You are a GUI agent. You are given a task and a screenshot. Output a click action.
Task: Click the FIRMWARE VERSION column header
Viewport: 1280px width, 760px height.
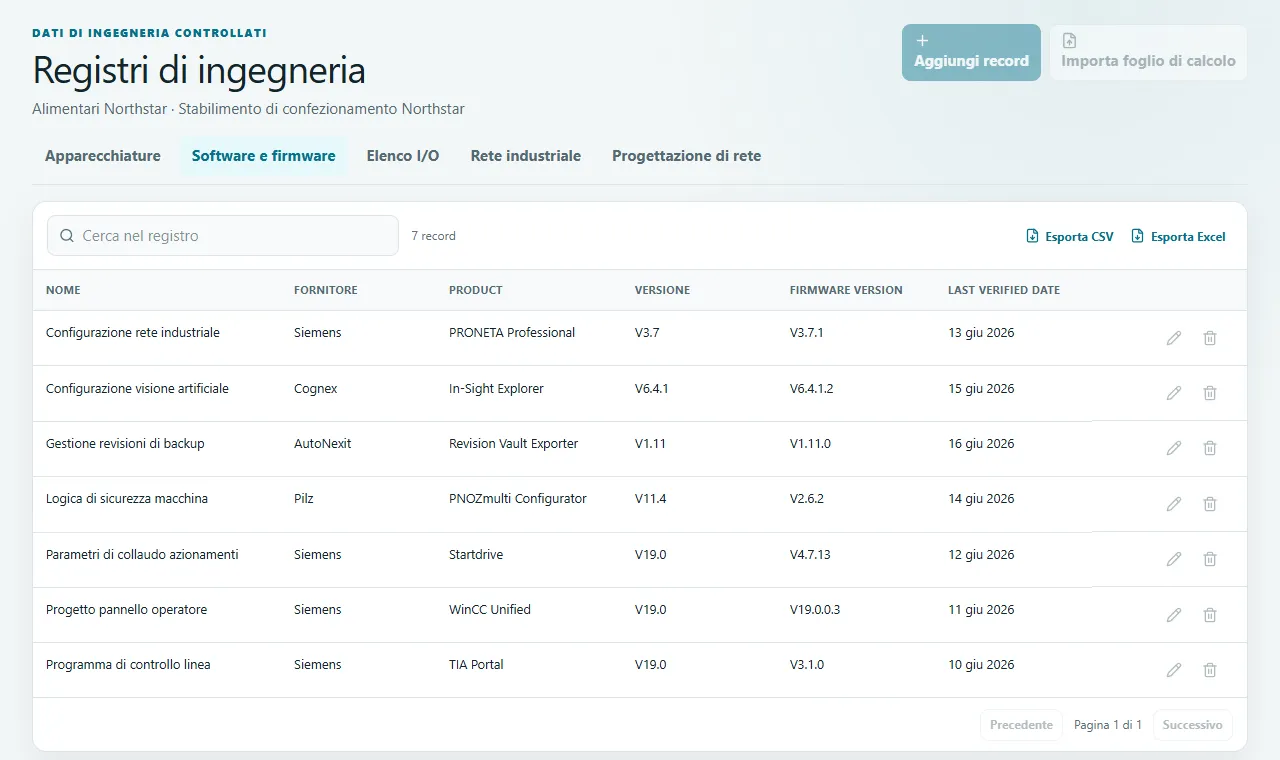click(x=846, y=290)
